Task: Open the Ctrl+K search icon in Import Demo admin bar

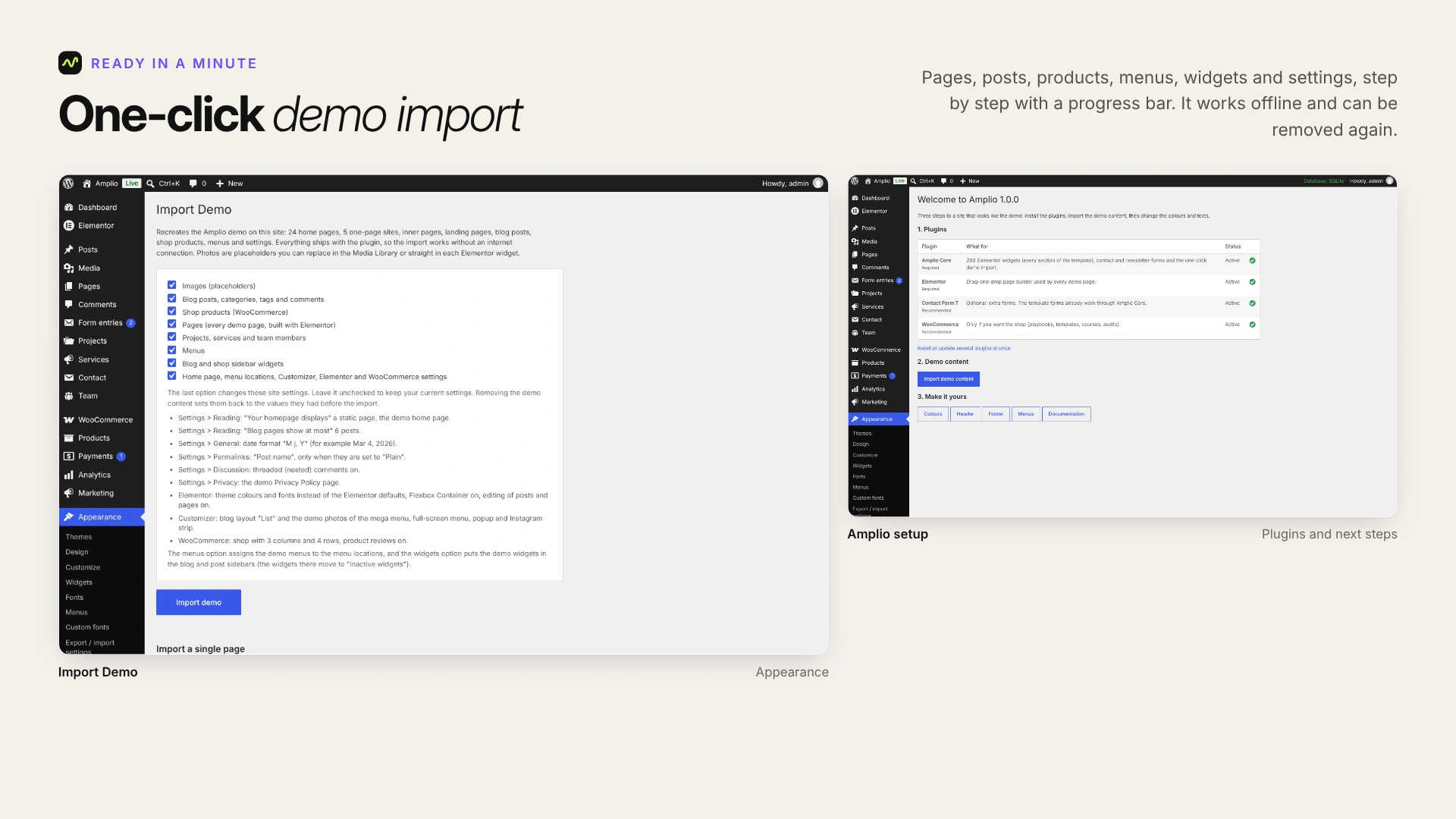Action: [x=150, y=184]
